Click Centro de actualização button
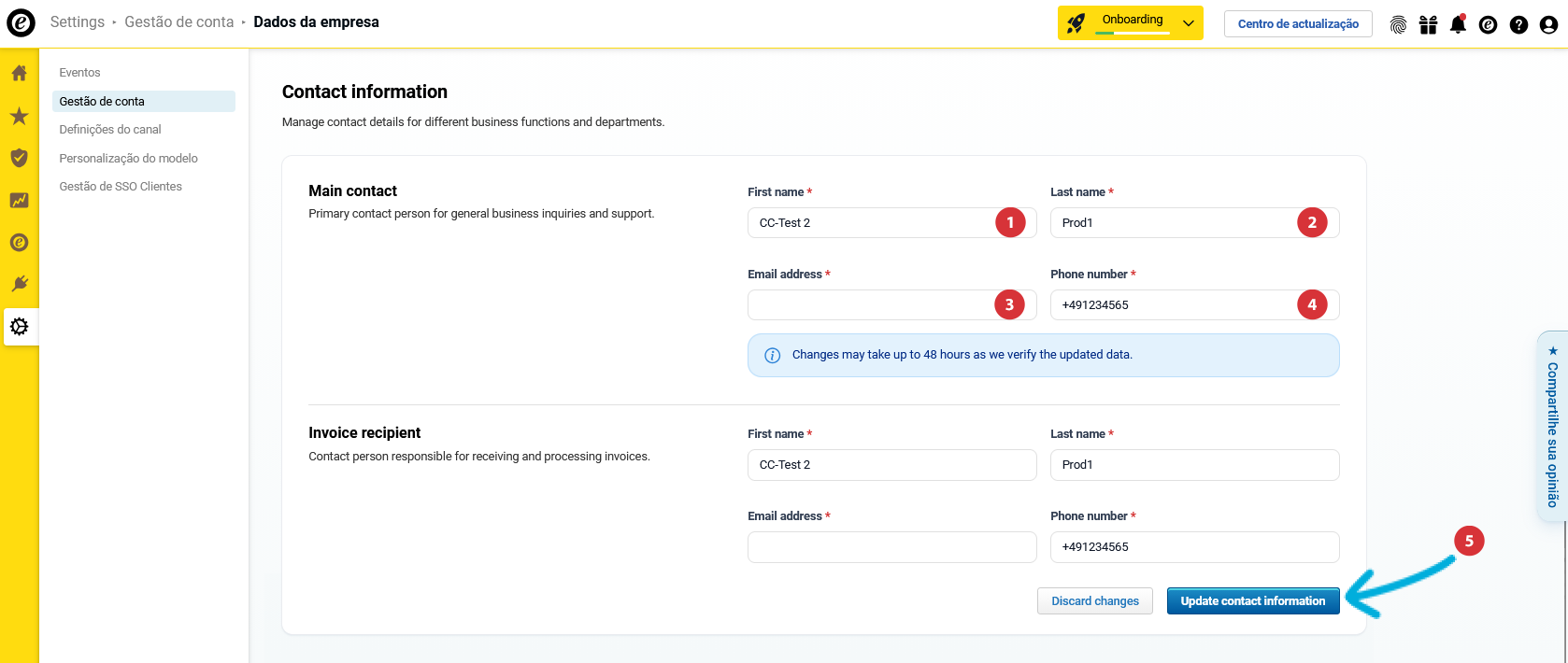Screen dimensions: 1568x663 (1298, 24)
